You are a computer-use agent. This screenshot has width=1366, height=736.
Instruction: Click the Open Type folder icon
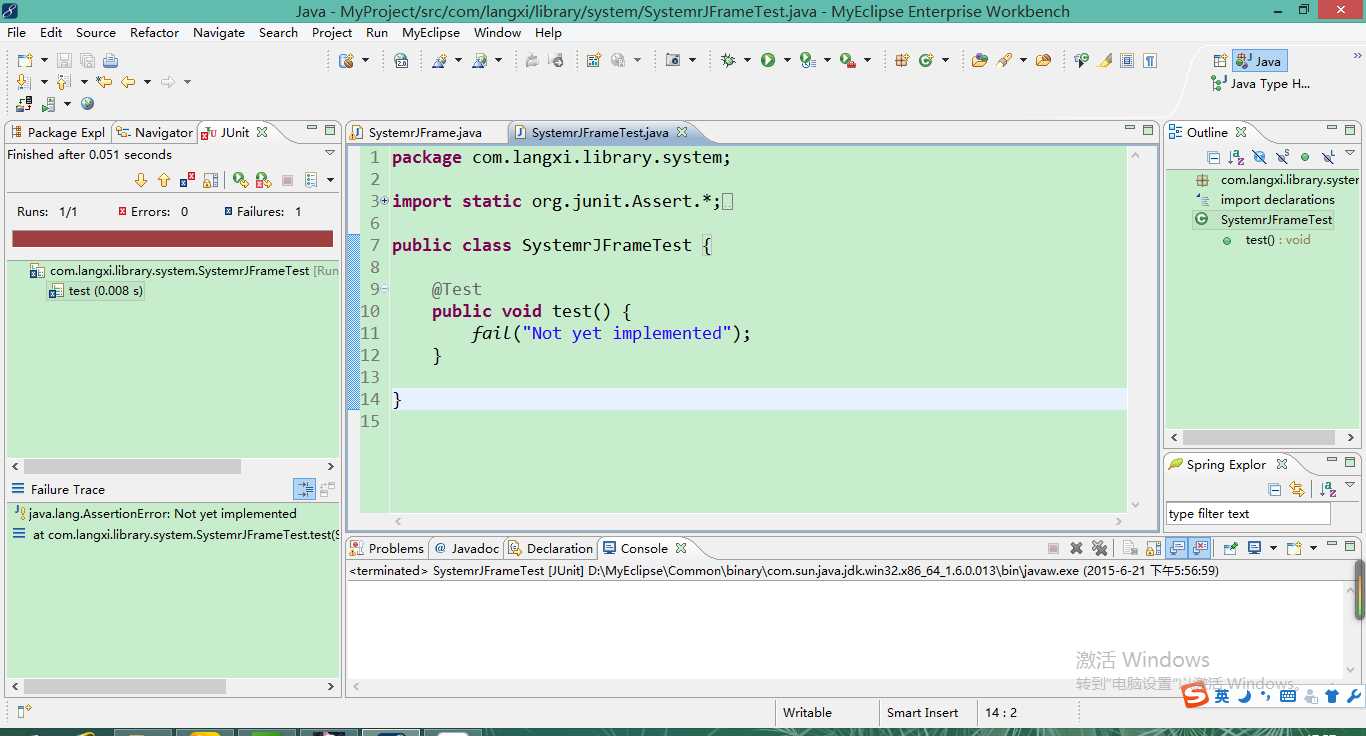pos(979,60)
